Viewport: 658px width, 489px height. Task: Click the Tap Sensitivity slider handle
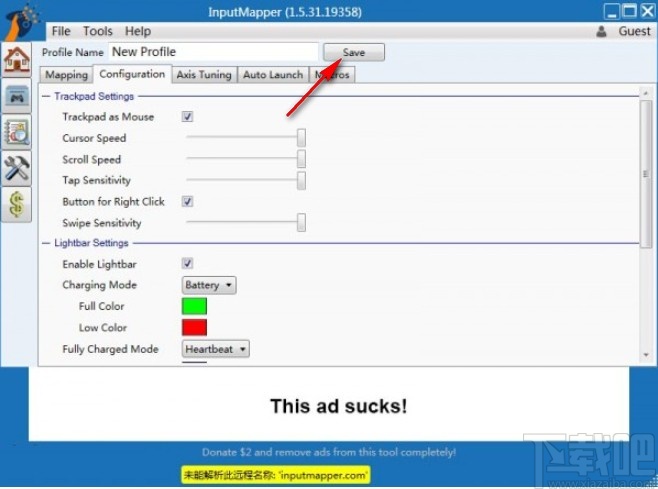(x=301, y=180)
